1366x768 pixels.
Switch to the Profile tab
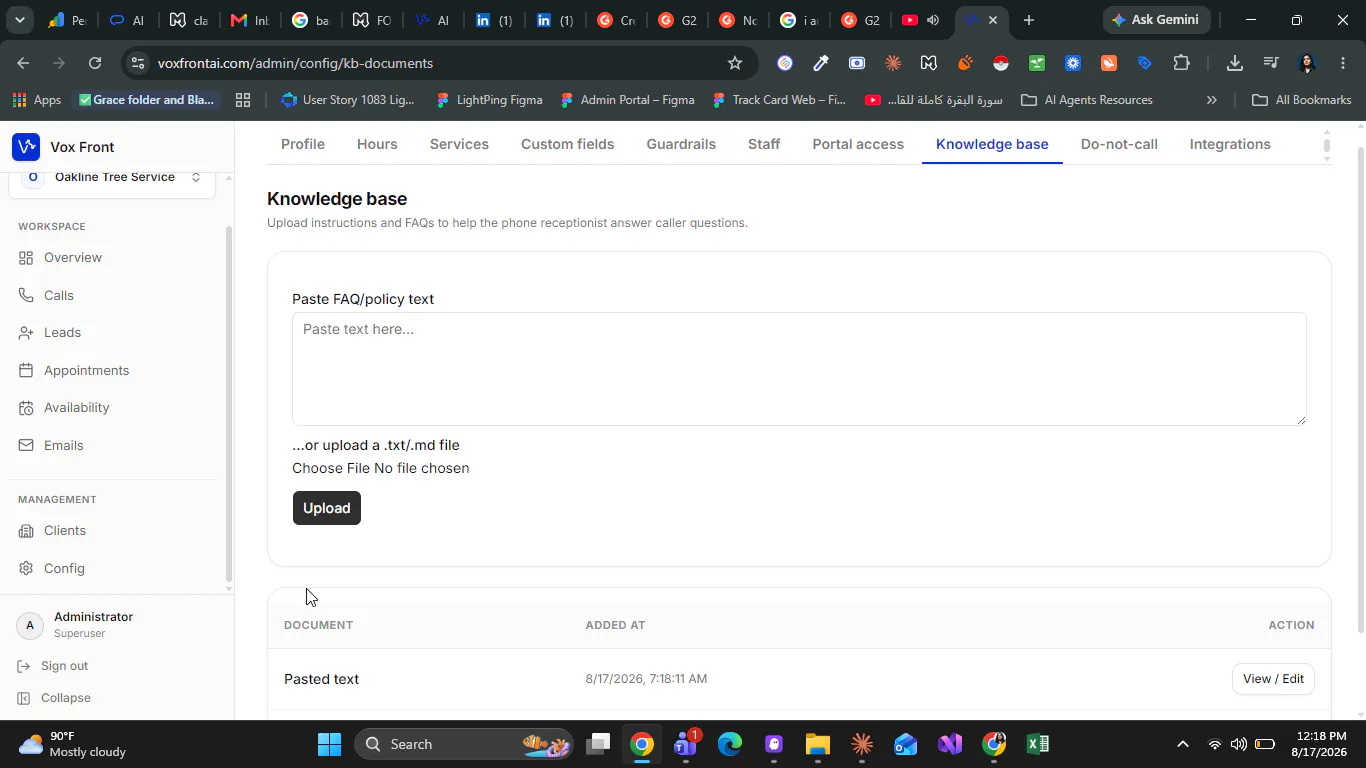(303, 144)
